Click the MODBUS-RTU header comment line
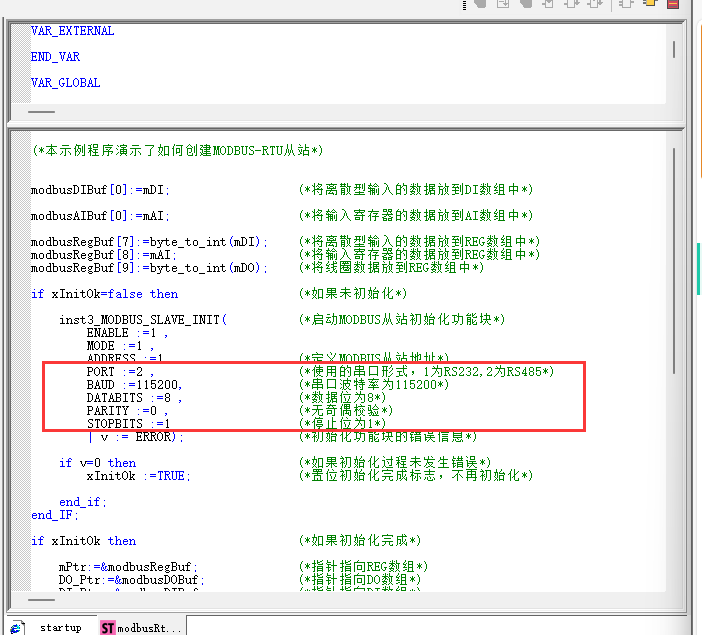Viewport: 702px width, 635px height. click(177, 150)
